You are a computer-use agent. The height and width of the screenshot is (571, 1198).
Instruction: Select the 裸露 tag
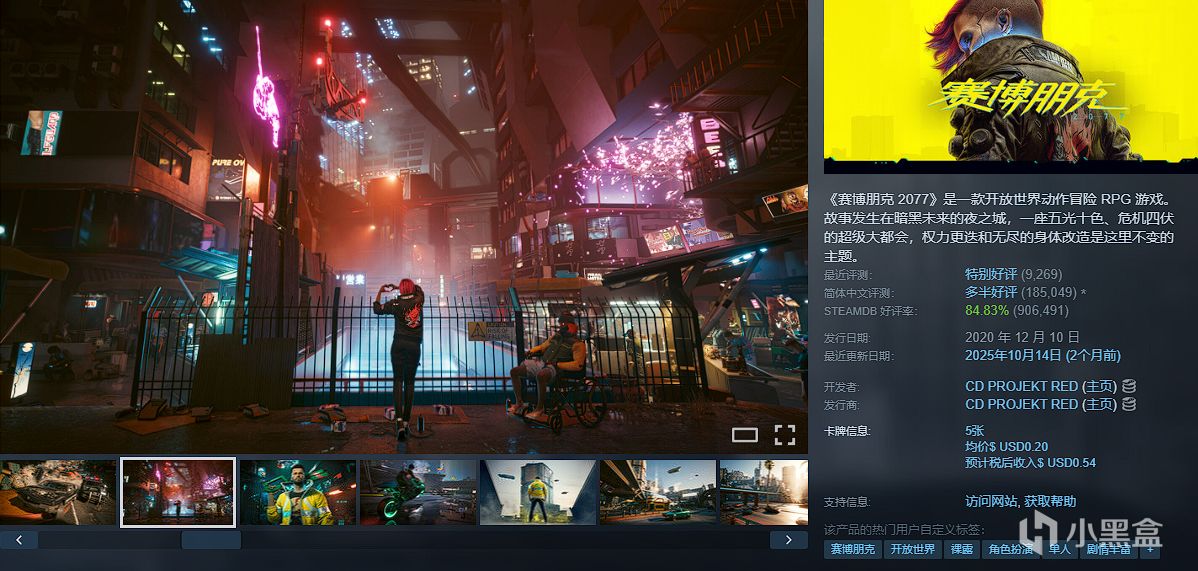(x=961, y=549)
